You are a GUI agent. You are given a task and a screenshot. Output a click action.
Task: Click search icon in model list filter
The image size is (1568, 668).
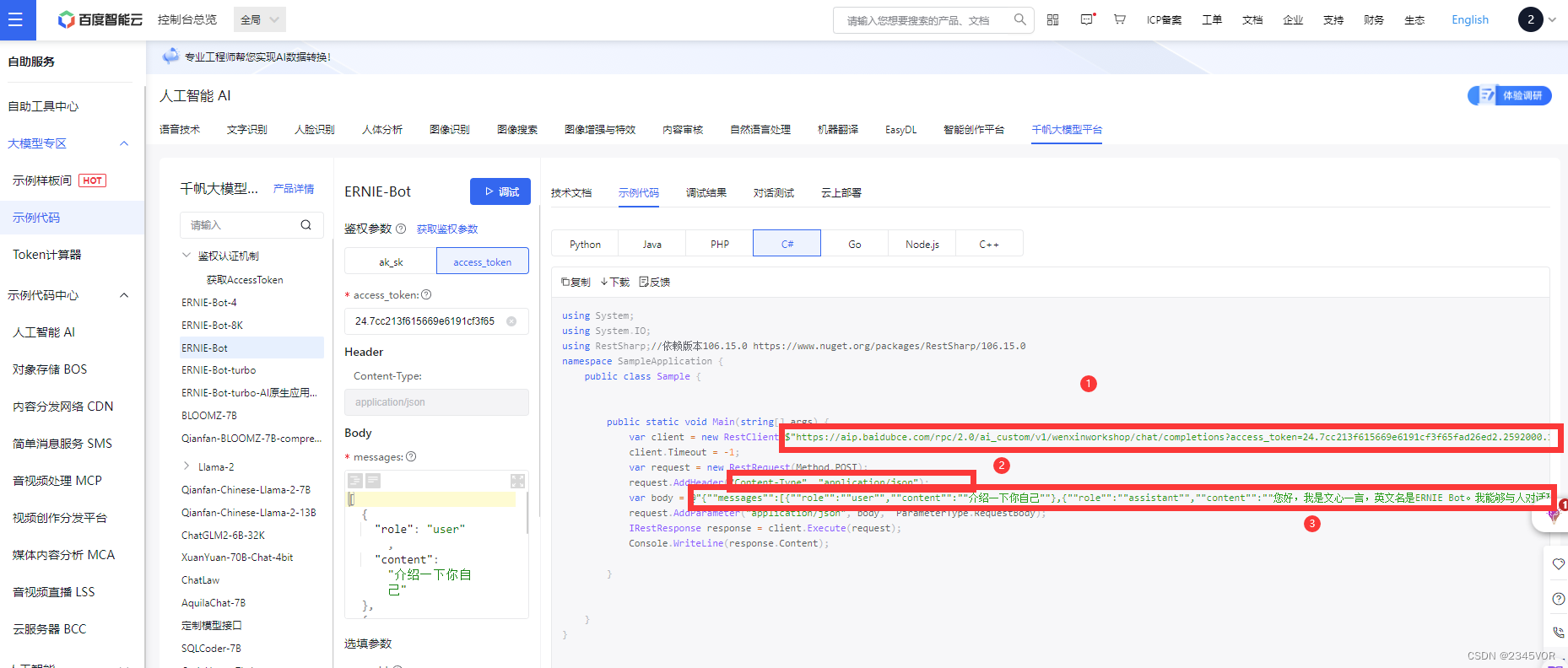[x=306, y=225]
